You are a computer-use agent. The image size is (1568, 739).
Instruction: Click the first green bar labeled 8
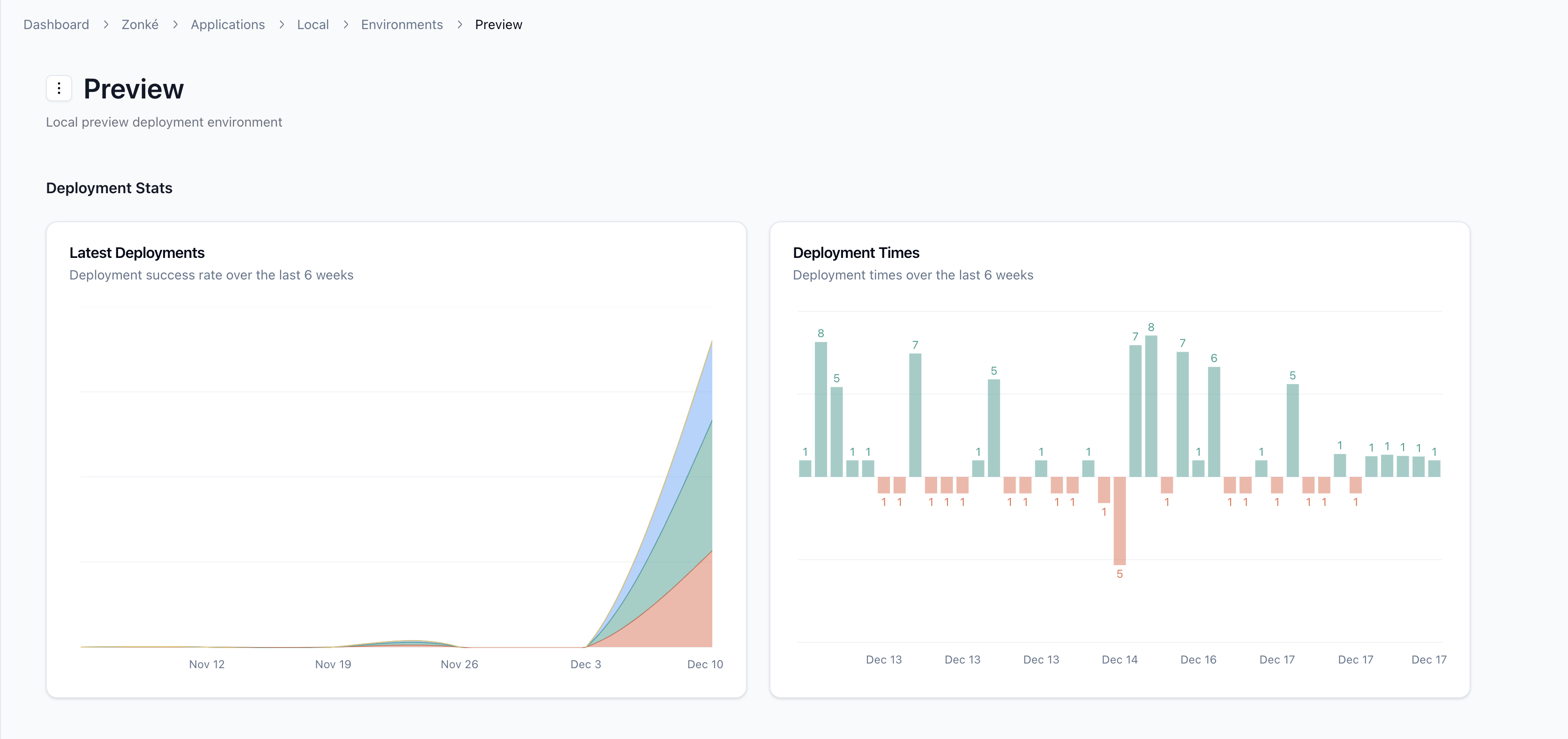pos(821,409)
